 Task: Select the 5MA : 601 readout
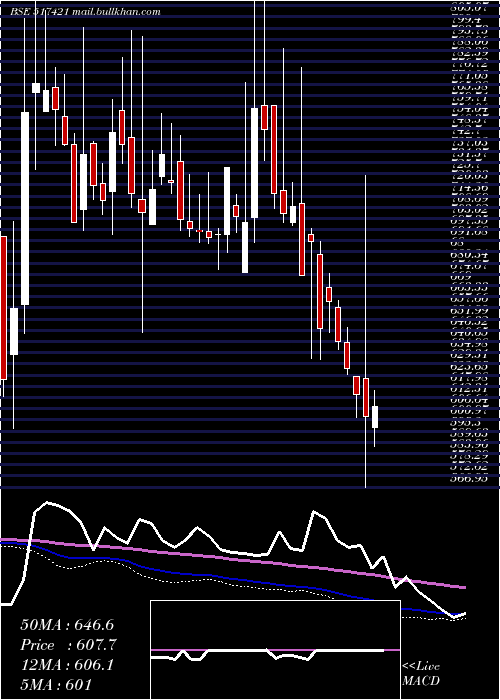56,684
